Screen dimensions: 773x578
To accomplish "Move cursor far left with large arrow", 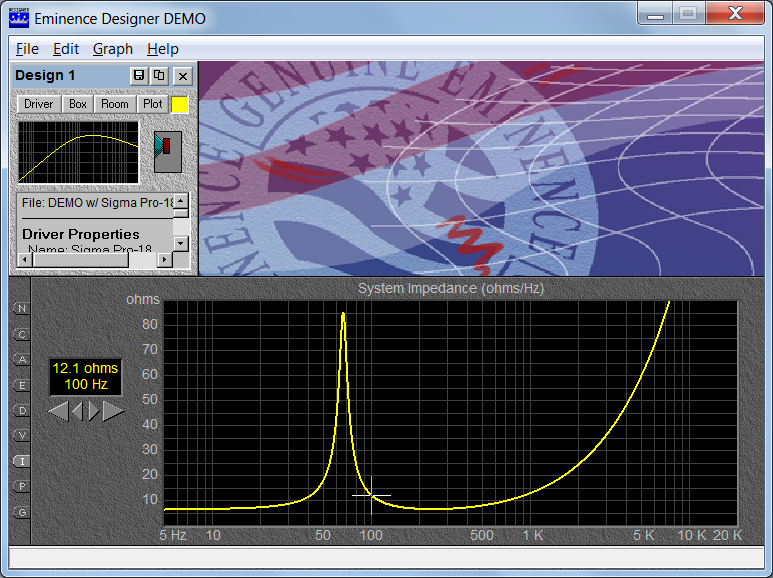I will tap(59, 411).
